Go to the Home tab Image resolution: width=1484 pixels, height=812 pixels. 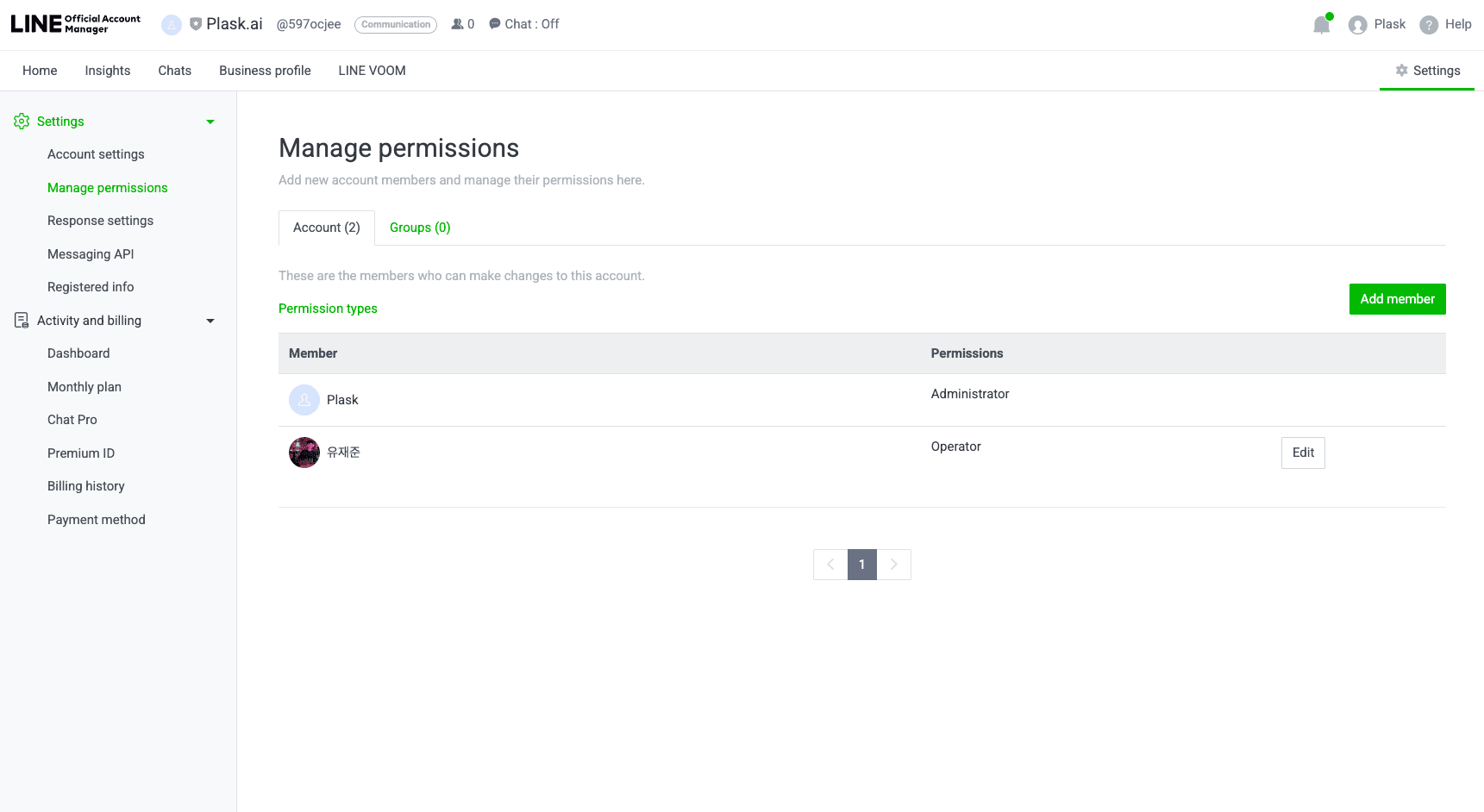(40, 71)
